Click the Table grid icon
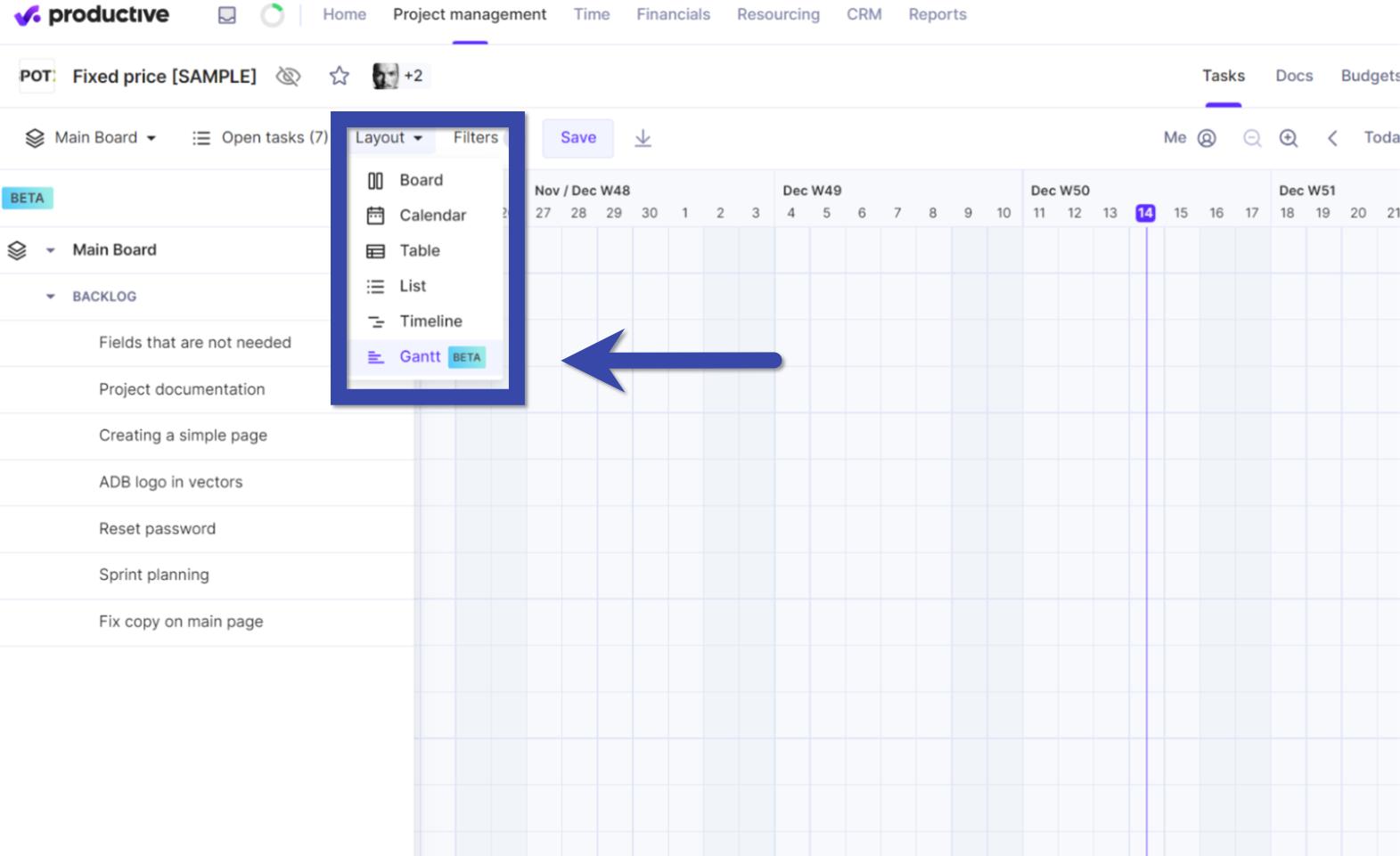Viewport: 1400px width, 856px height. coord(375,251)
